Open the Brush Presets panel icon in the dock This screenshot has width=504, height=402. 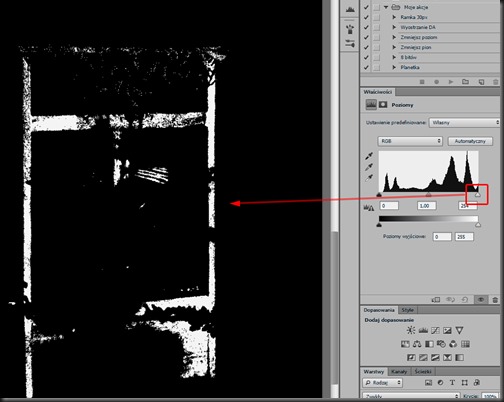[x=350, y=29]
